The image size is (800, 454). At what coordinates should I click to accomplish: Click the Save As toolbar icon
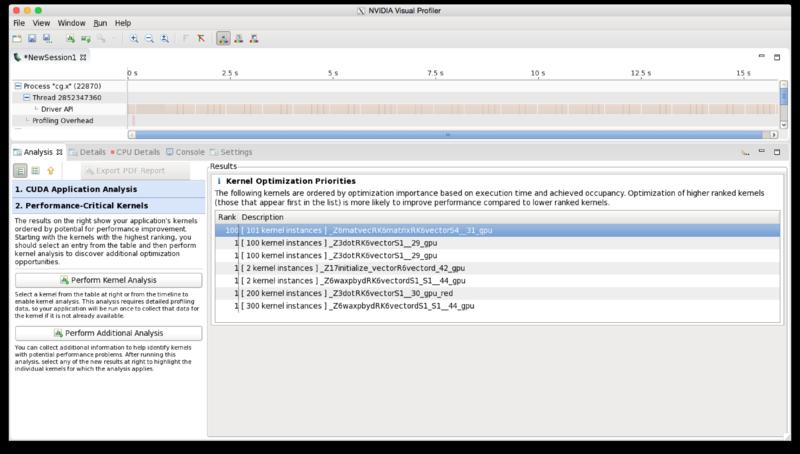47,39
